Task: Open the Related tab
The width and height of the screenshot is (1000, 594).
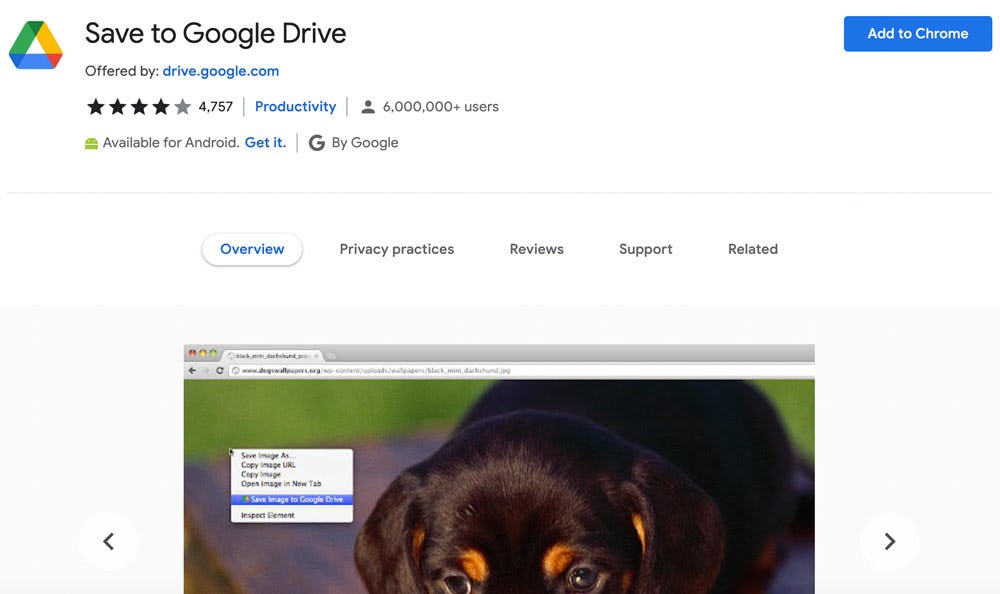Action: pyautogui.click(x=752, y=249)
